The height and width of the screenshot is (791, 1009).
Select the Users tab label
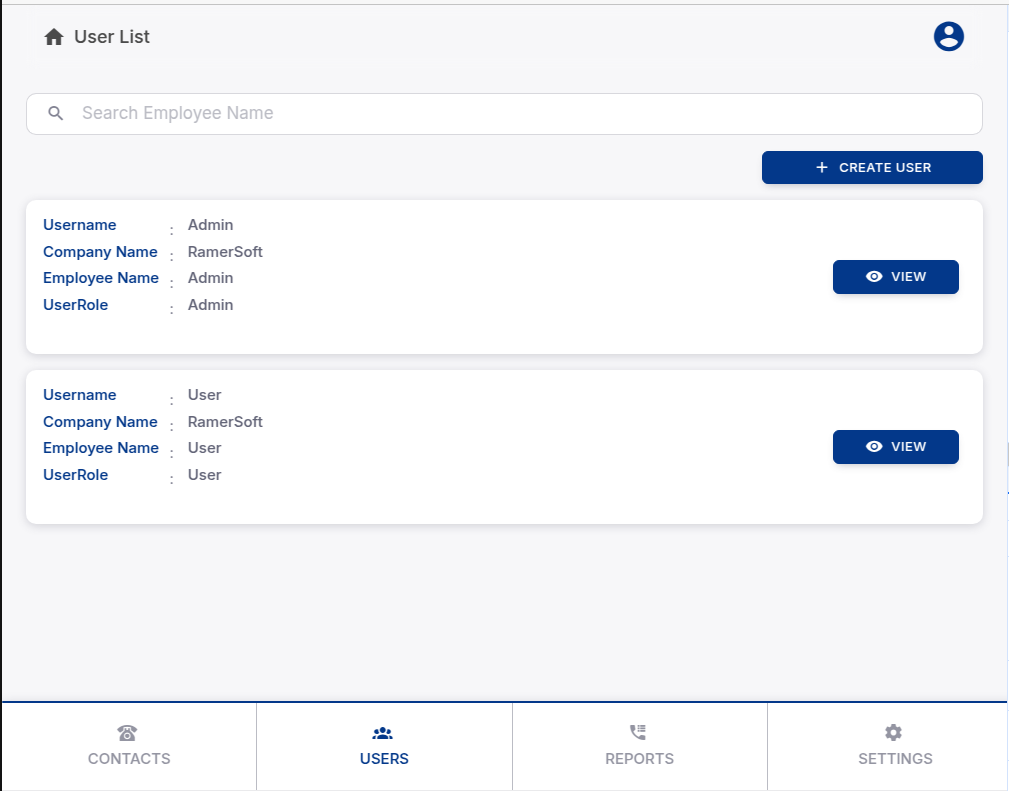coord(384,759)
